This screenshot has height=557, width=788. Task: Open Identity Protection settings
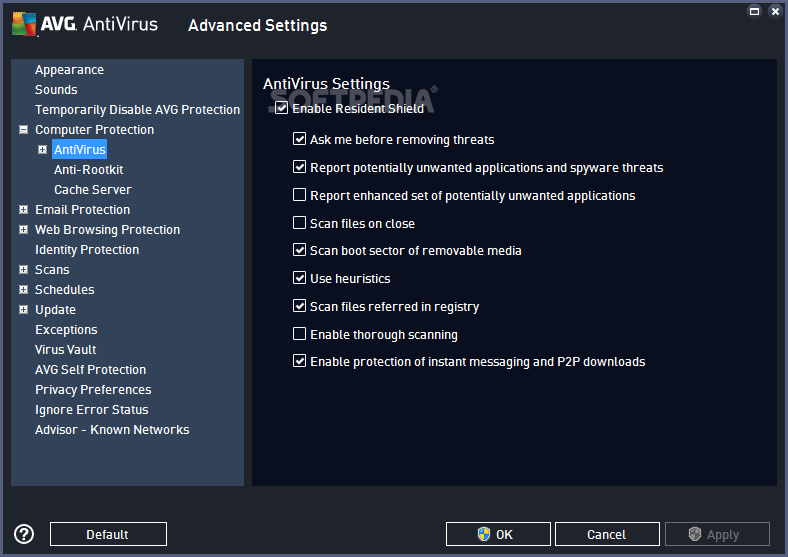point(87,250)
